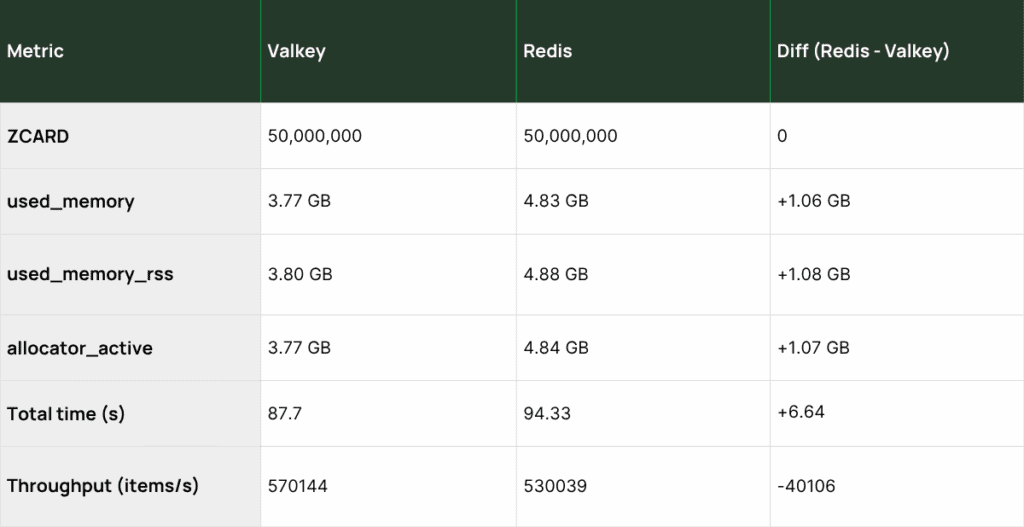Click the used_memory_rss row label
The height and width of the screenshot is (527, 1024).
(90, 274)
